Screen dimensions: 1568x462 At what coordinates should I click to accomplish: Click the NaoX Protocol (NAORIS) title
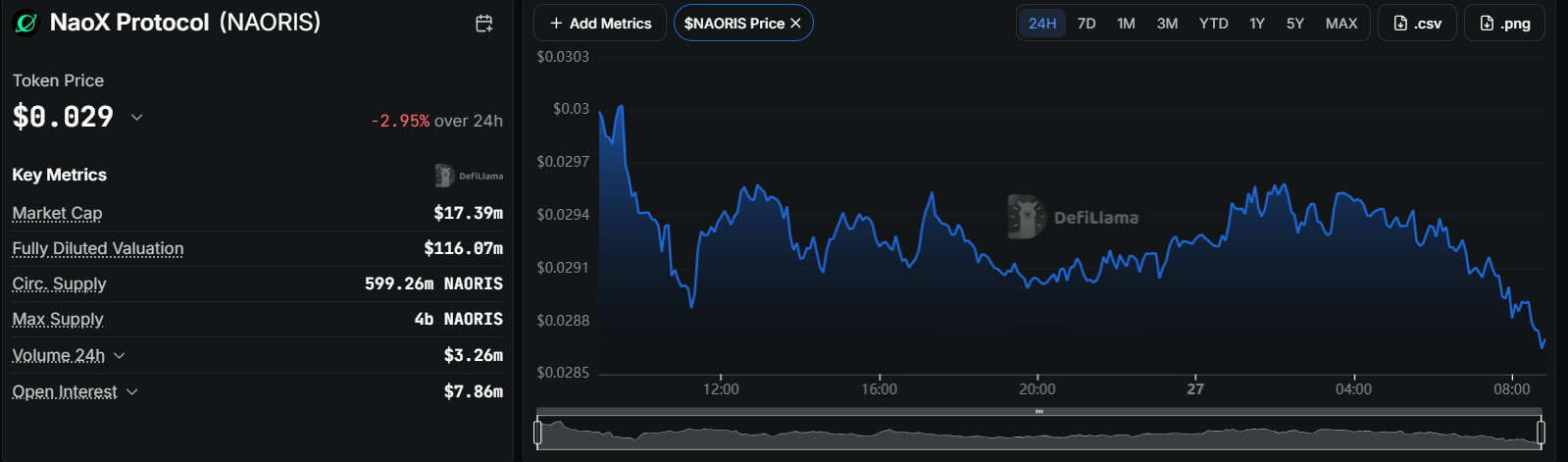coord(185,23)
